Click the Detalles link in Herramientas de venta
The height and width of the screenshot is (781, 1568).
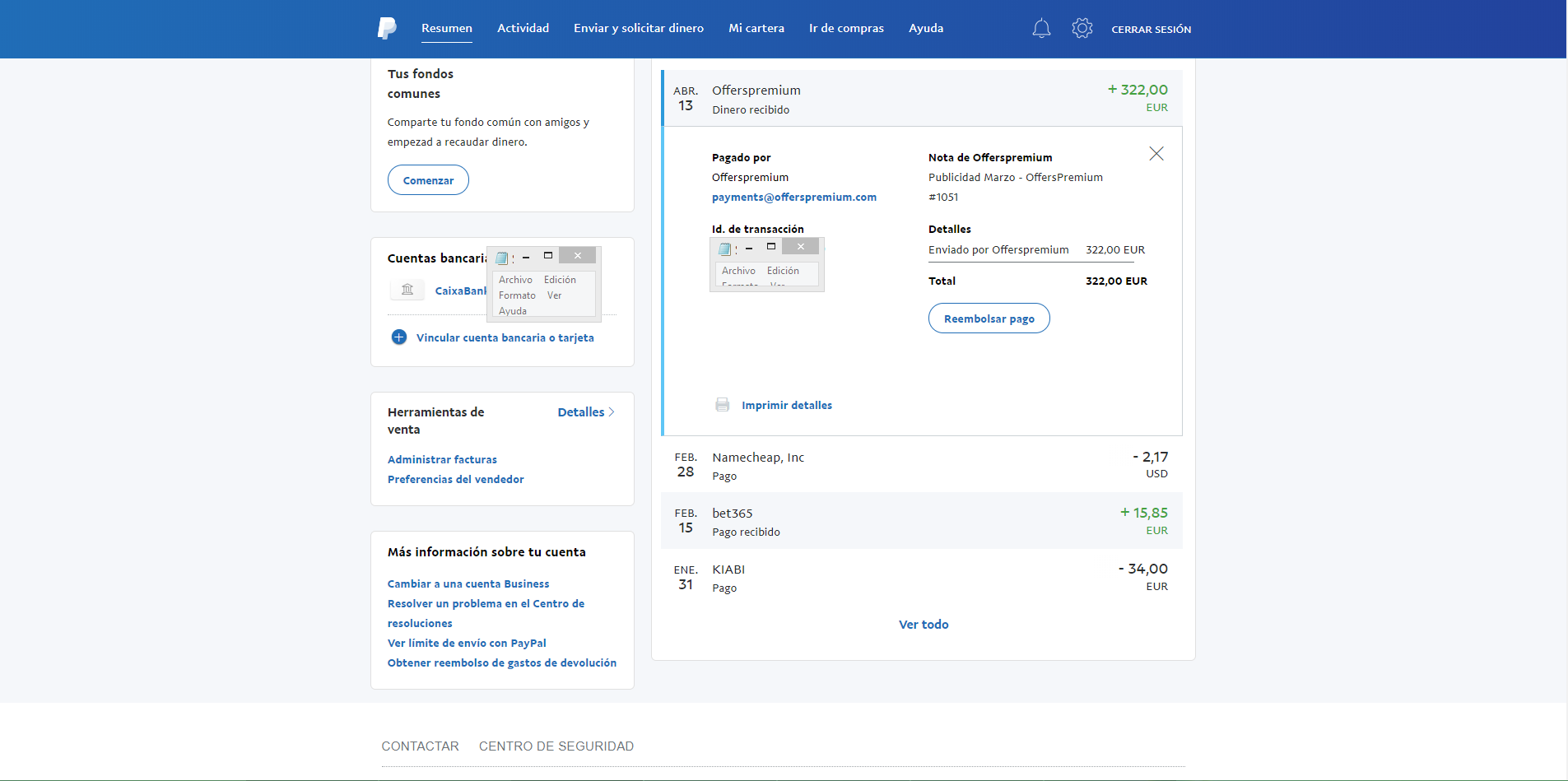coord(581,412)
